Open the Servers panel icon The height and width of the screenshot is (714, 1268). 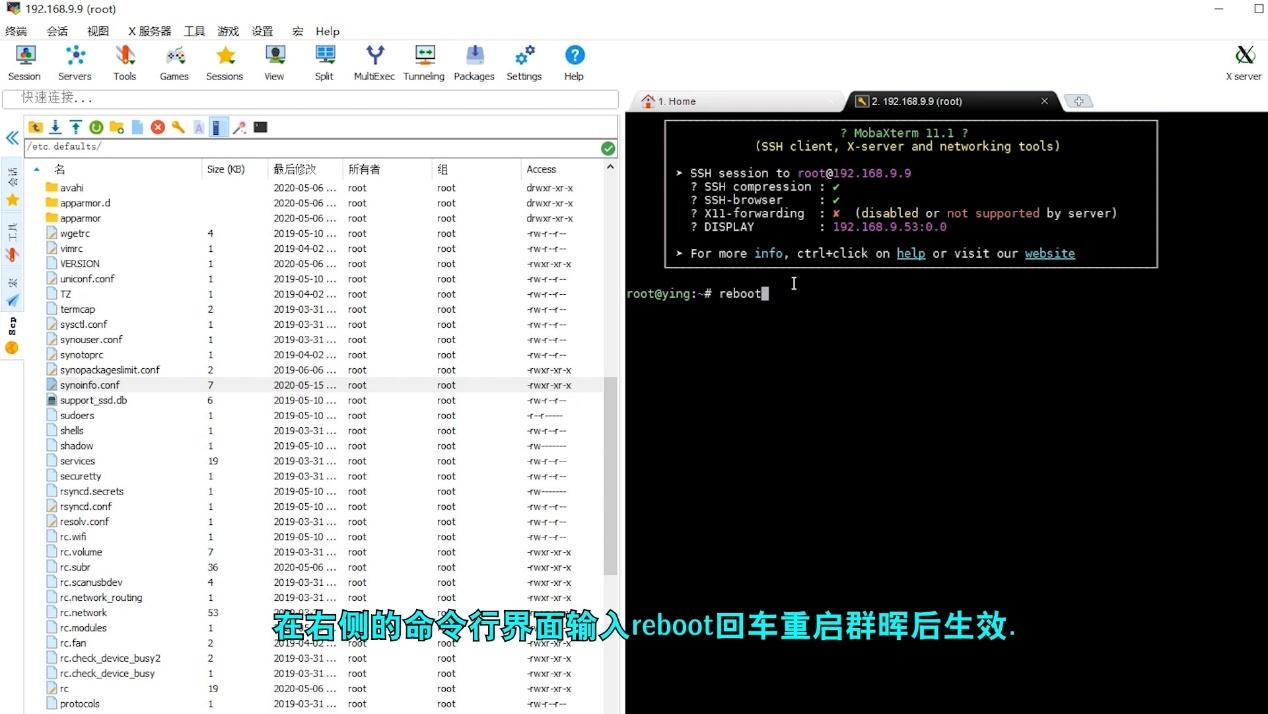(74, 60)
